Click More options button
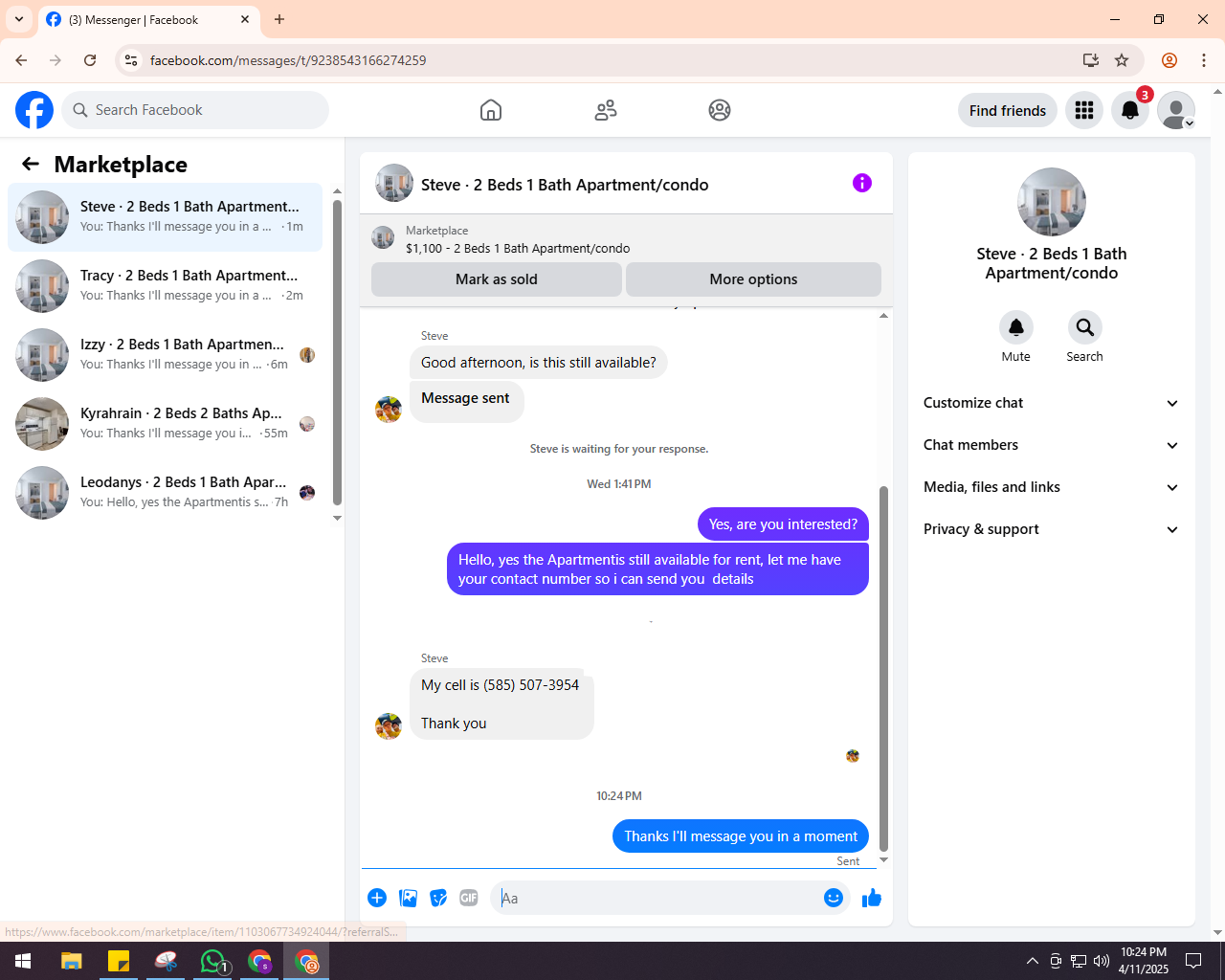Image resolution: width=1225 pixels, height=980 pixels. (x=753, y=279)
